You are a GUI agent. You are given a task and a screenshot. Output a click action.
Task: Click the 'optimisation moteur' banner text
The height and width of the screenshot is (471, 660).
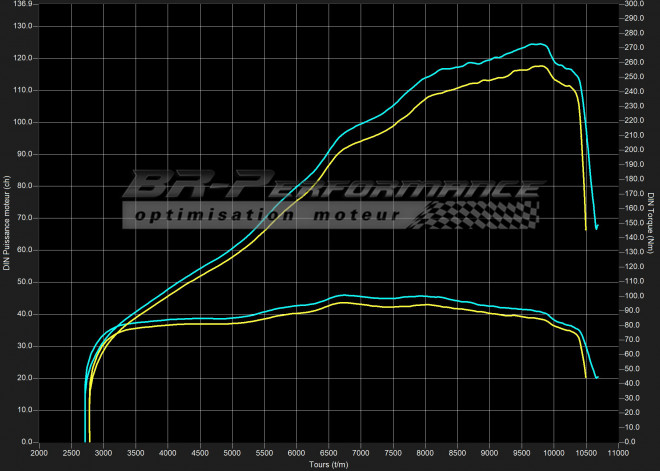pos(268,215)
